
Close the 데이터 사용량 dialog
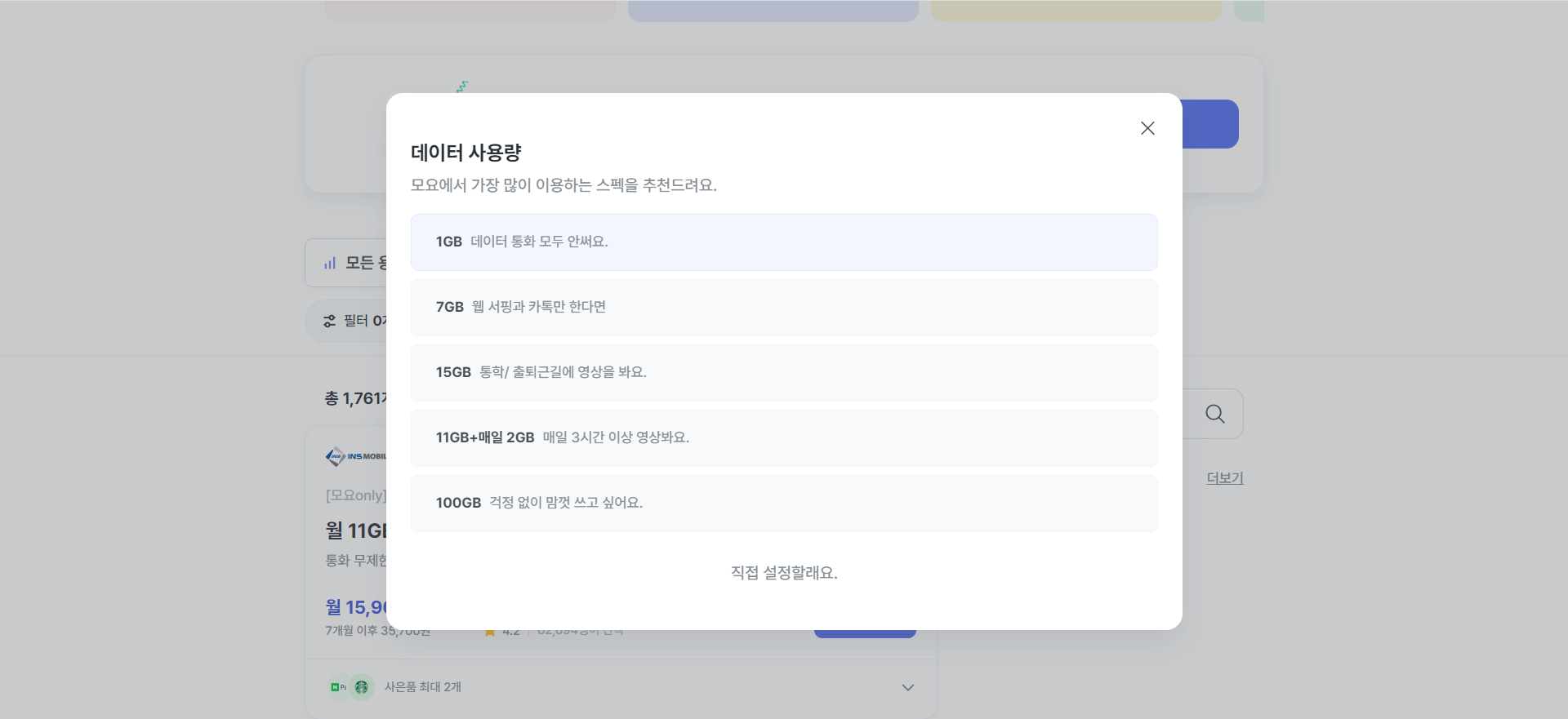[1147, 128]
